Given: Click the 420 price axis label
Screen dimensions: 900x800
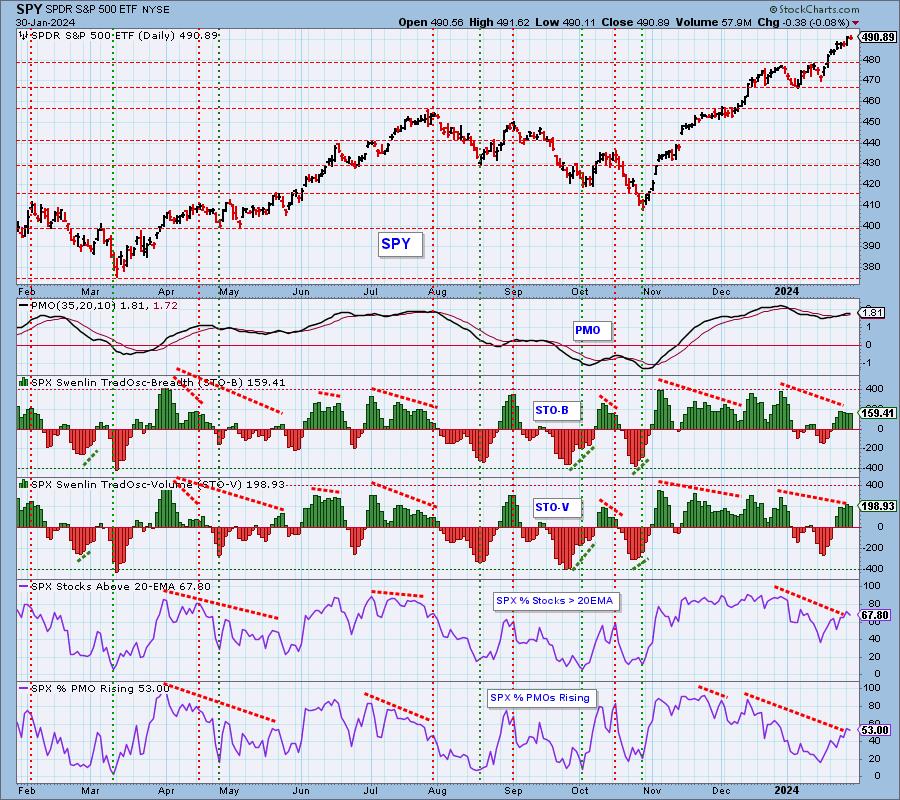Looking at the screenshot, I should tap(871, 184).
